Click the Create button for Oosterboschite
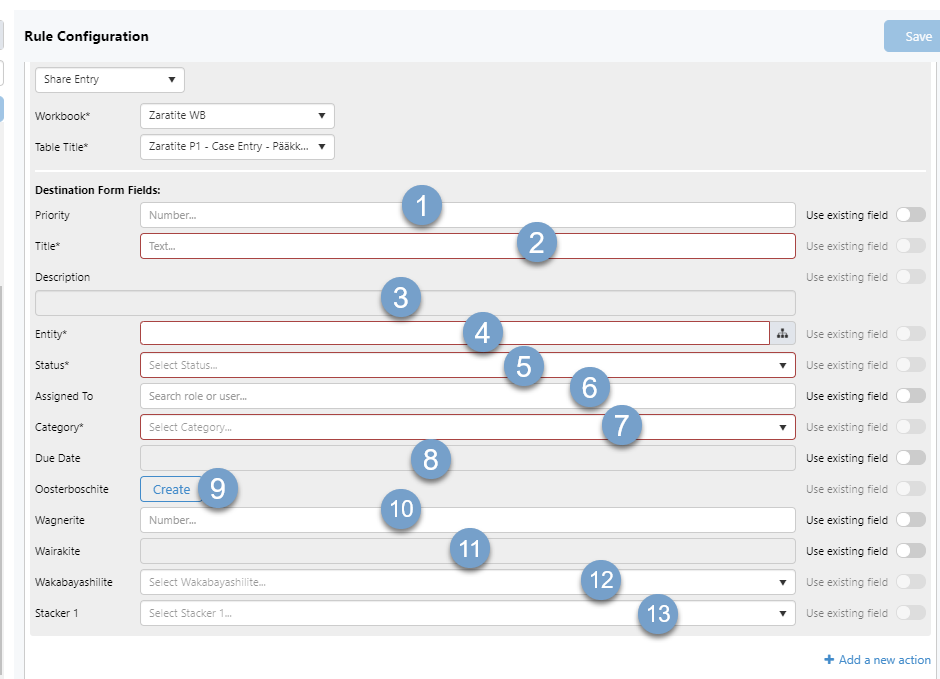Image resolution: width=940 pixels, height=679 pixels. pyautogui.click(x=171, y=489)
